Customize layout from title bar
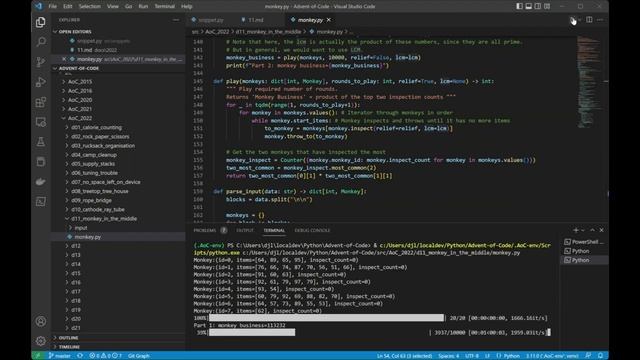The image size is (640, 360). (x=547, y=6)
